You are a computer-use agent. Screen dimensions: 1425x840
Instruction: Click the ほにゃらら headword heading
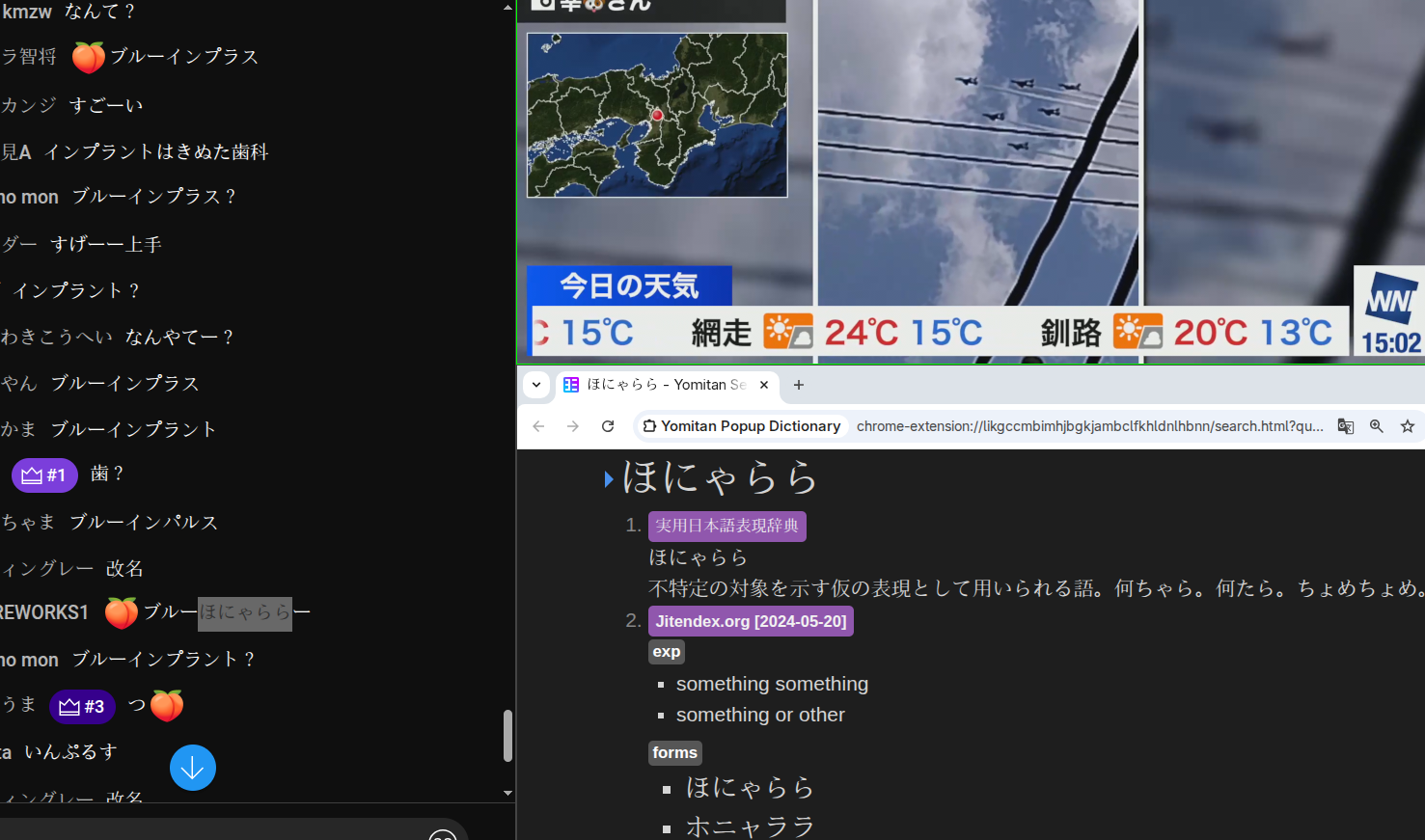tap(721, 478)
